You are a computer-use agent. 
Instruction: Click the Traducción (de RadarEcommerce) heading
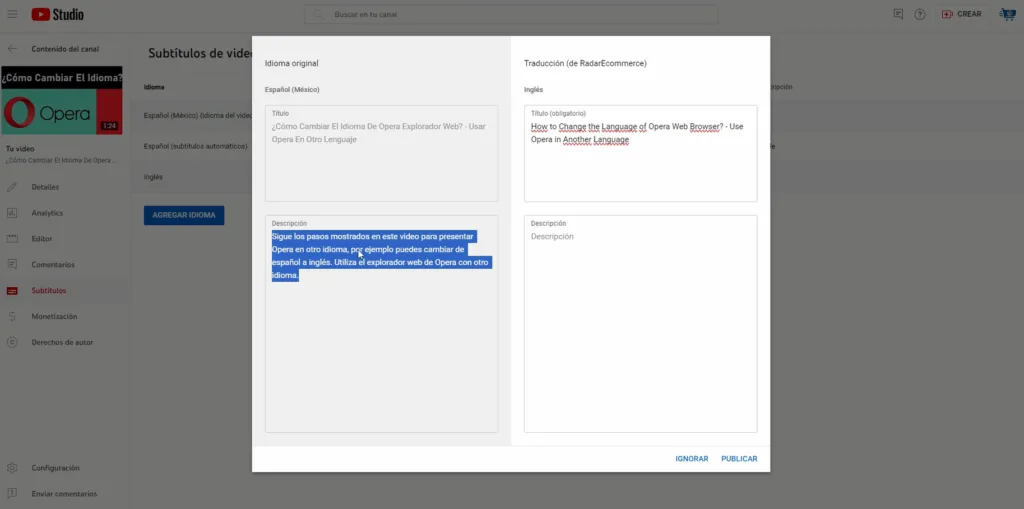[x=585, y=63]
